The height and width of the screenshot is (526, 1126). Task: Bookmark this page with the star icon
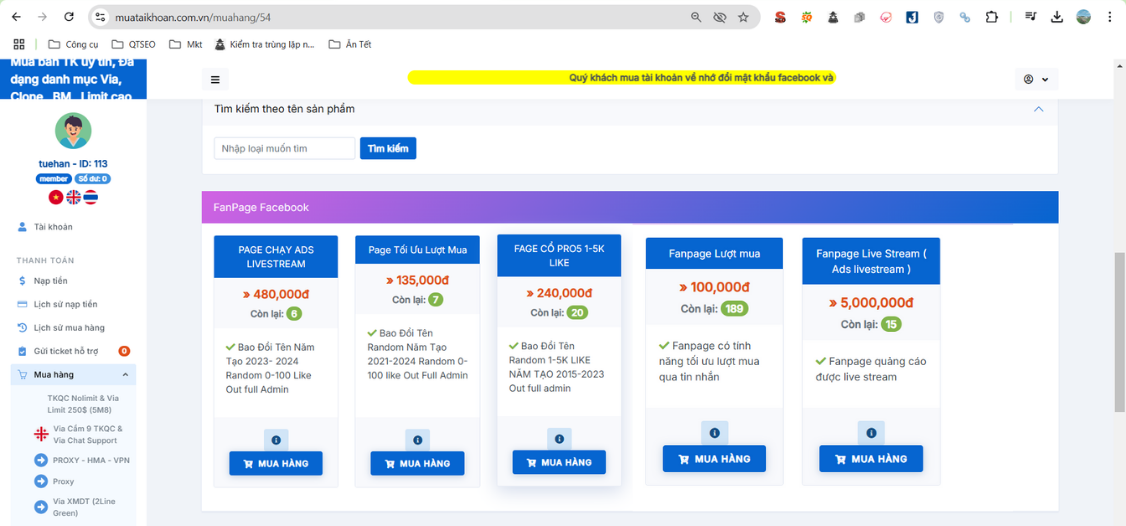(x=743, y=17)
